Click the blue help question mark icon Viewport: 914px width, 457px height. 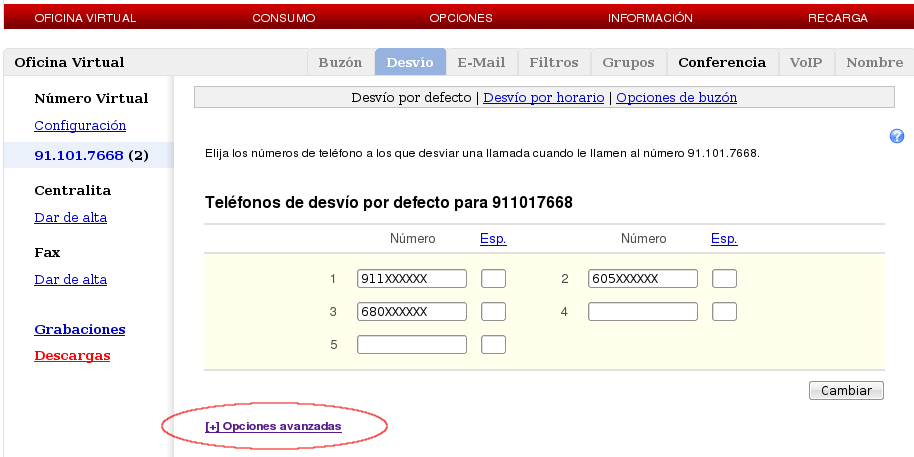897,136
